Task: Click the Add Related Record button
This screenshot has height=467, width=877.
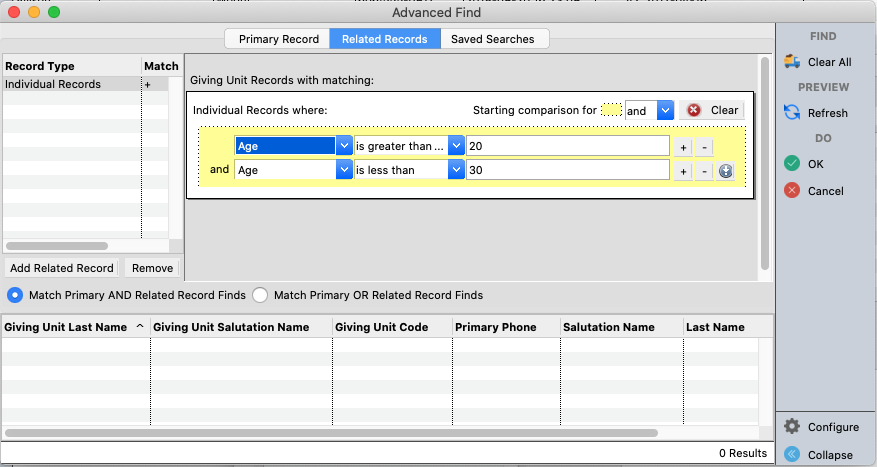Action: (x=61, y=268)
